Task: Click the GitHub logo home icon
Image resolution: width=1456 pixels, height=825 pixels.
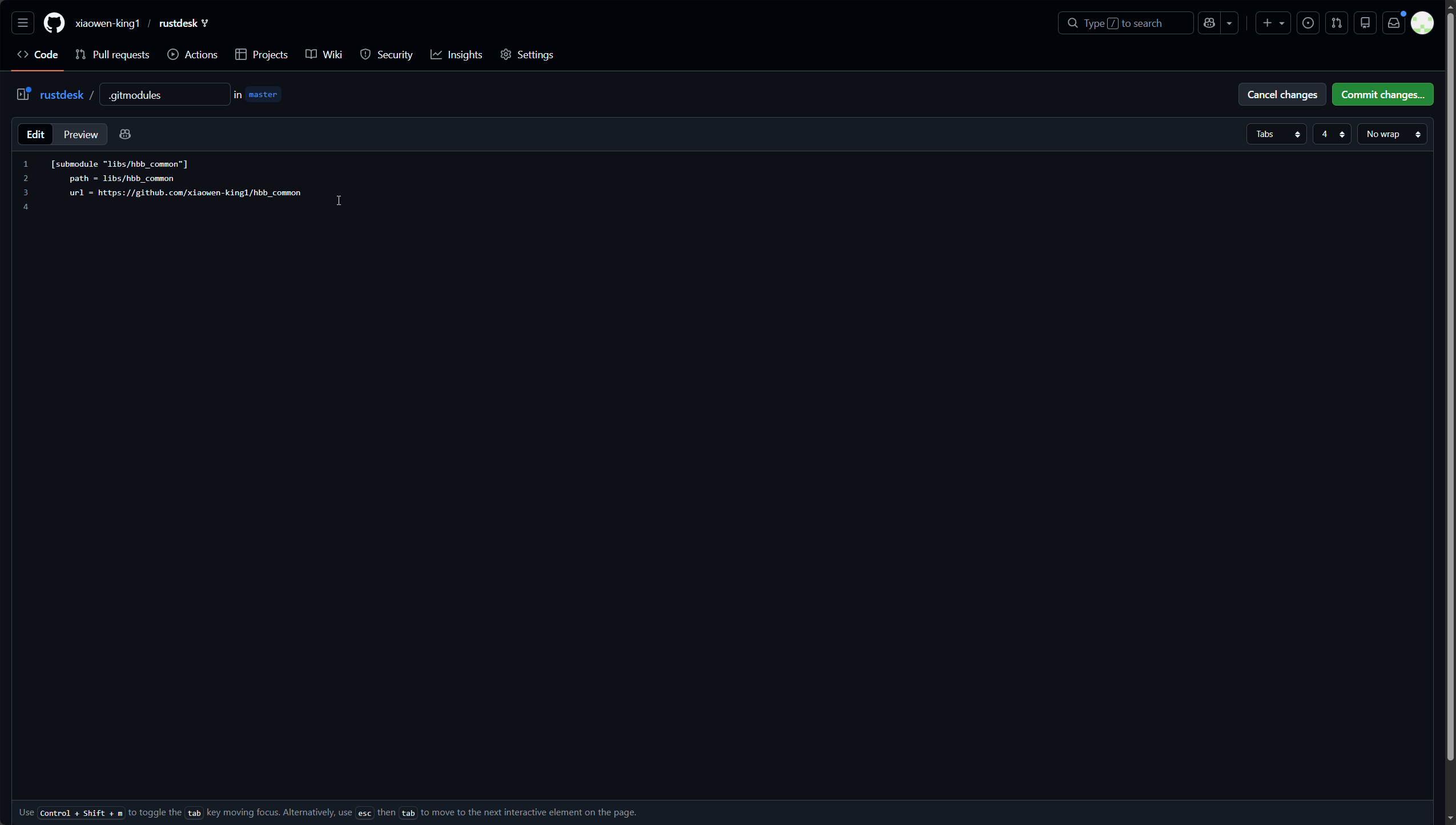Action: click(54, 23)
